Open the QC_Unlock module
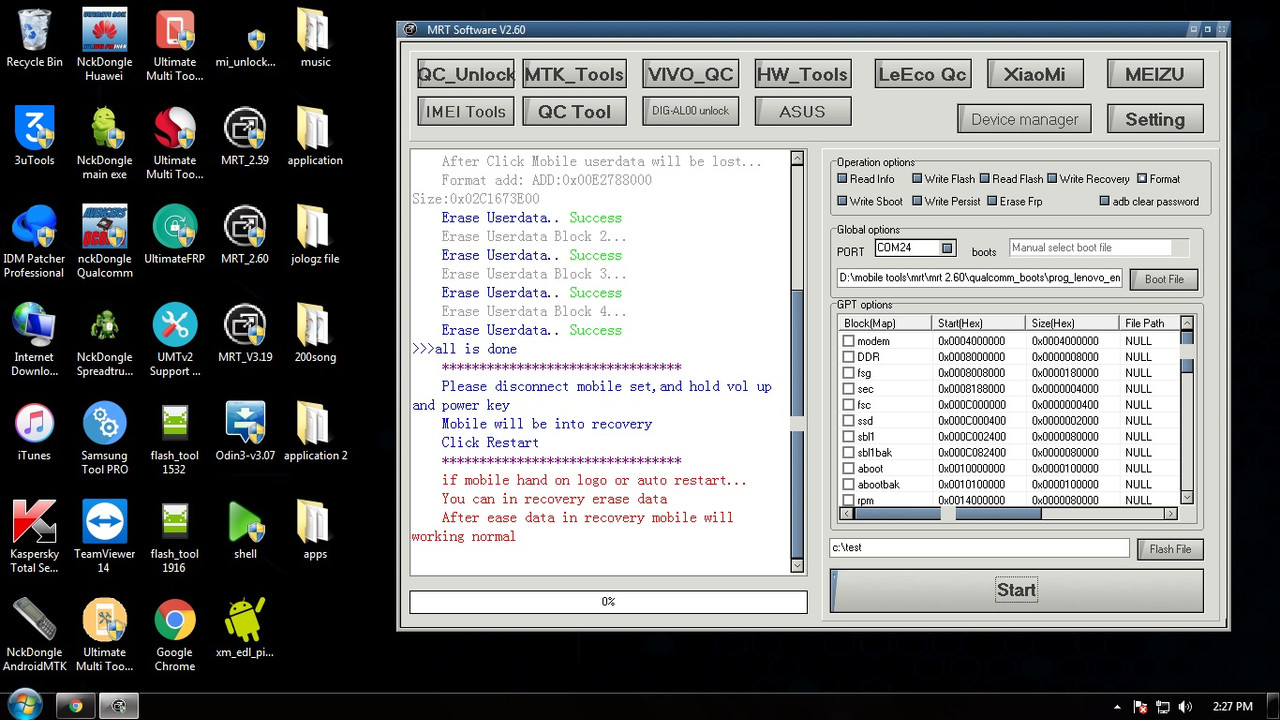This screenshot has height=720, width=1280. point(466,74)
